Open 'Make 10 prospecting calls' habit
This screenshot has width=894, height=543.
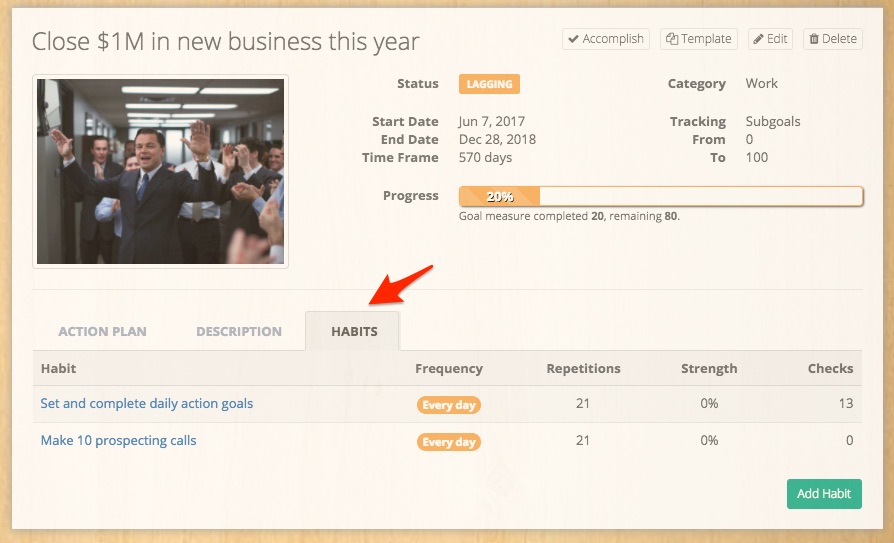coord(118,440)
